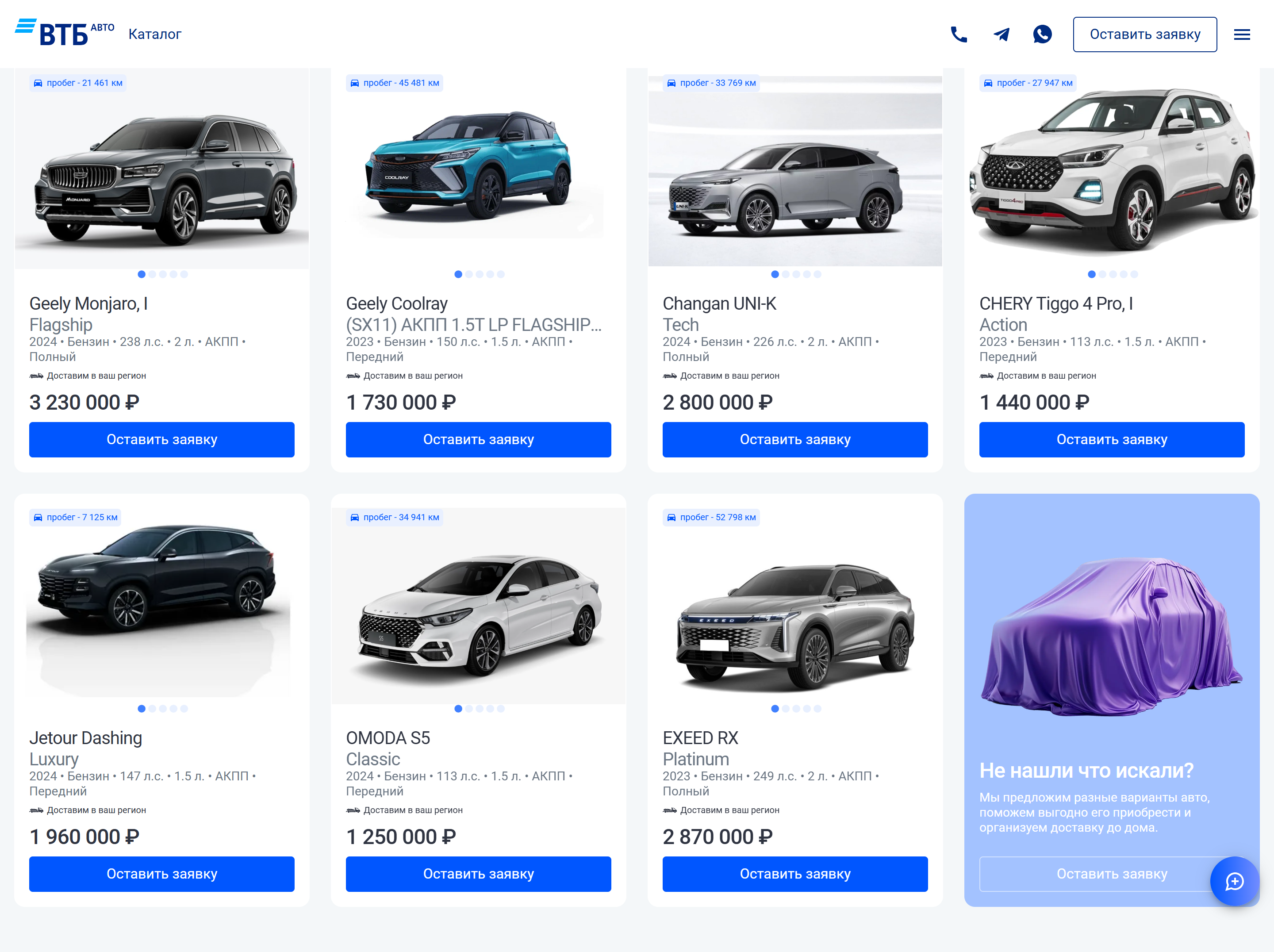
Task: Click the VTB Auto logo
Action: click(65, 33)
